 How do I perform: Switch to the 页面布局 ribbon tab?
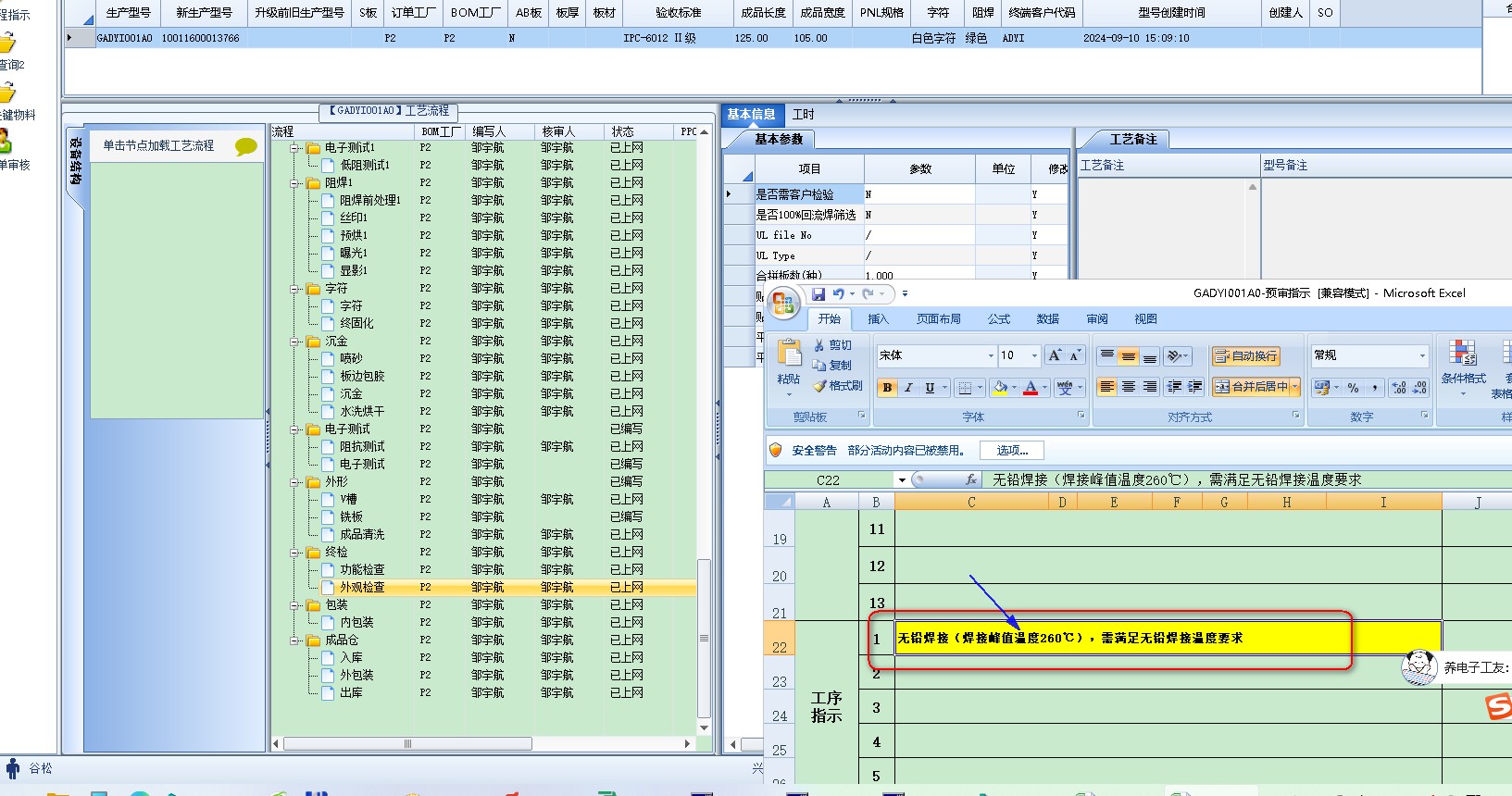point(939,319)
